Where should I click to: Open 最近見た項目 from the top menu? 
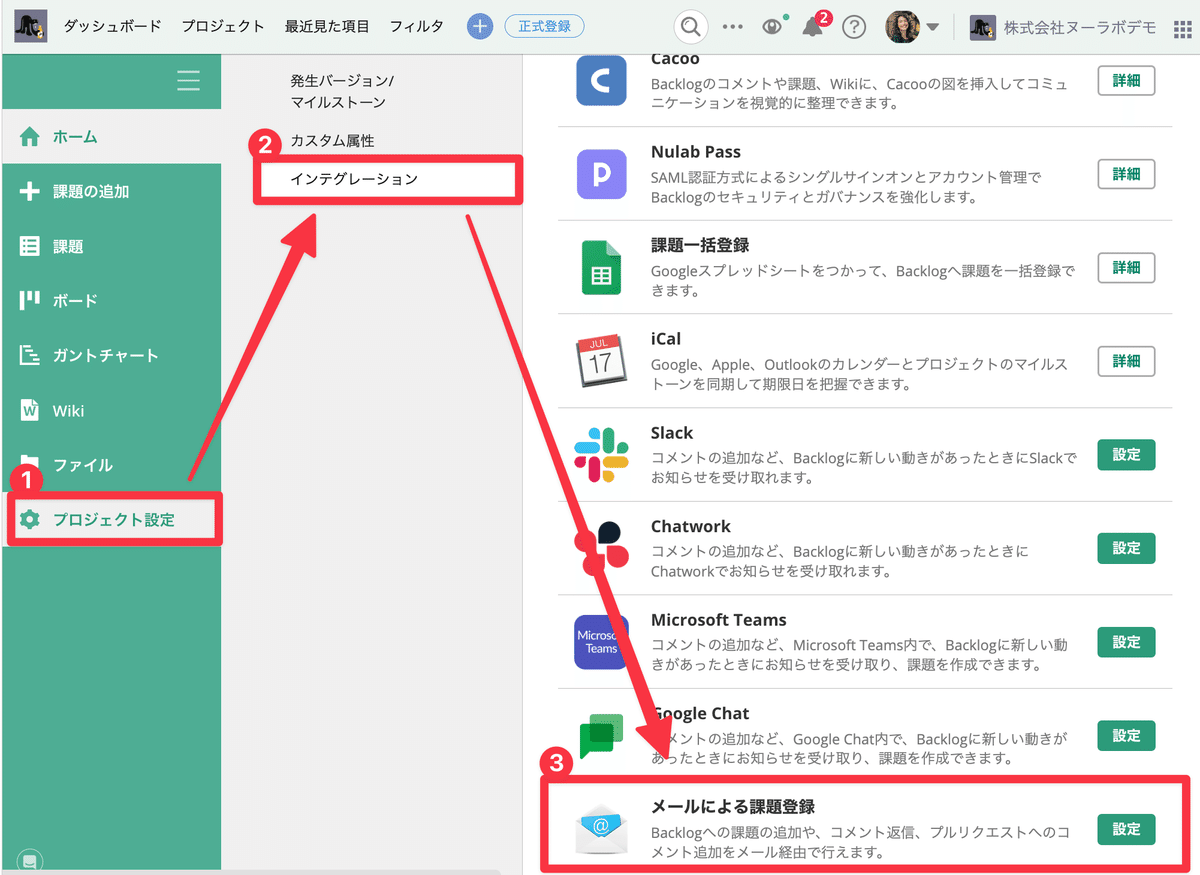coord(327,27)
